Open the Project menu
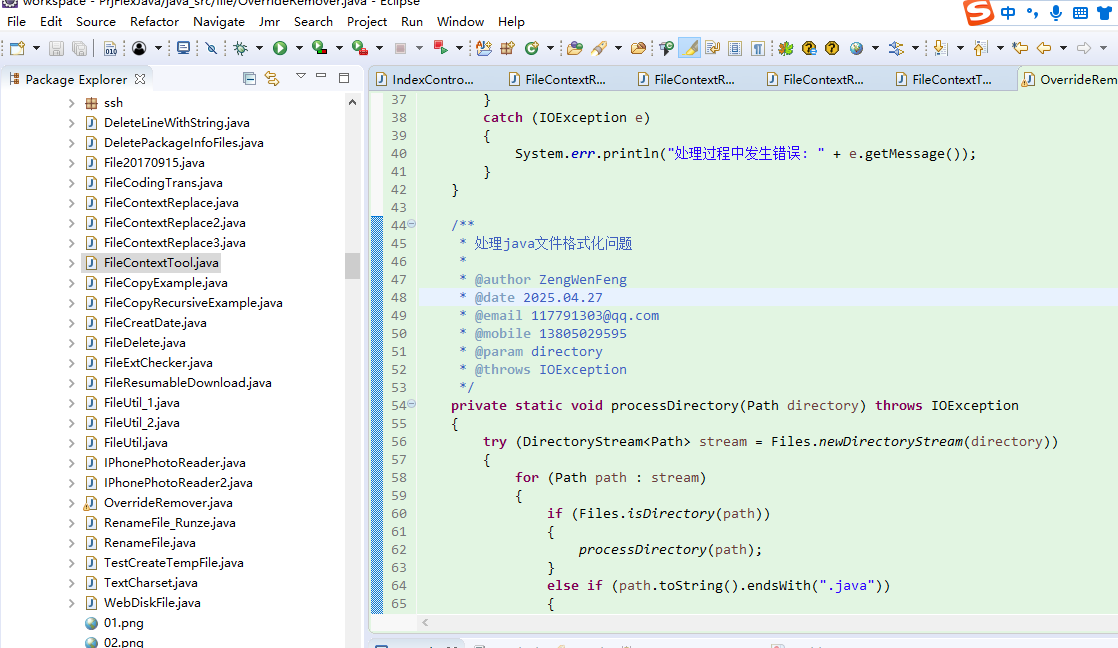The width and height of the screenshot is (1118, 648). coord(366,21)
